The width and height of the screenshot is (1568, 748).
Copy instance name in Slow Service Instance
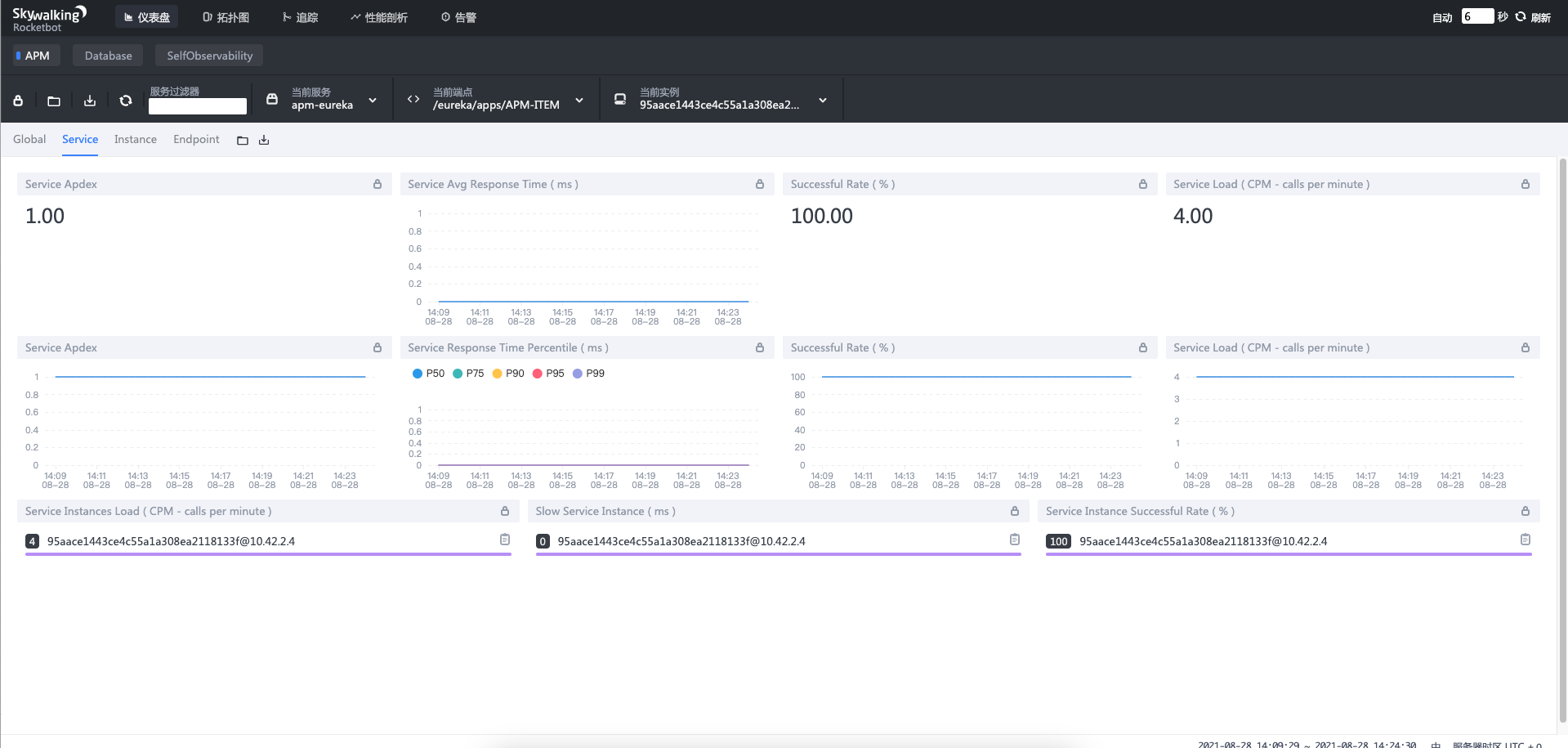tap(1015, 540)
